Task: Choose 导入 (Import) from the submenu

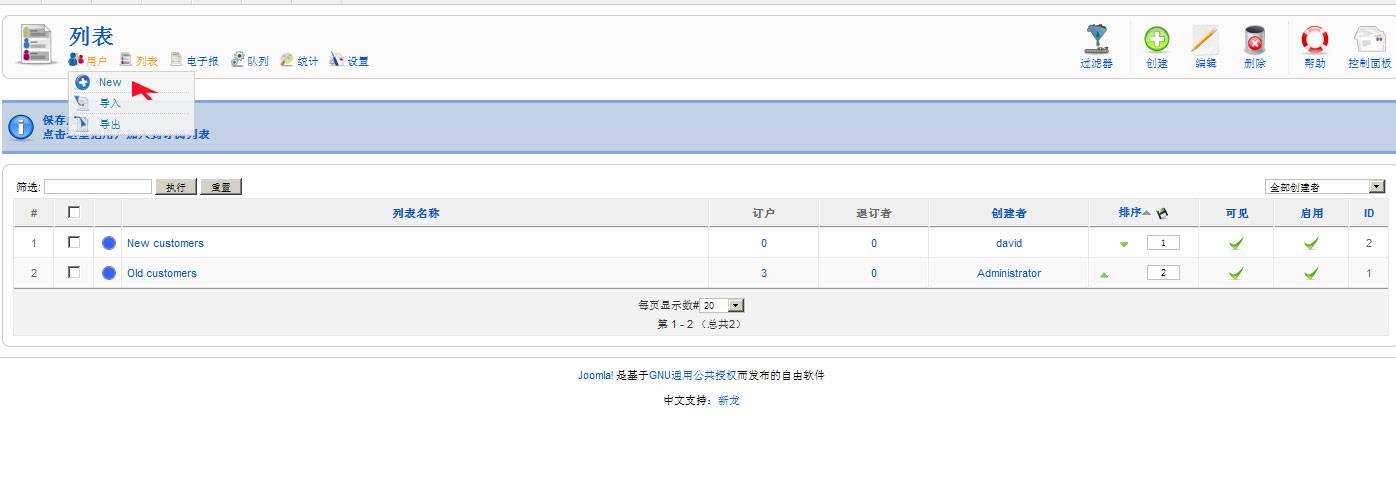Action: [109, 103]
